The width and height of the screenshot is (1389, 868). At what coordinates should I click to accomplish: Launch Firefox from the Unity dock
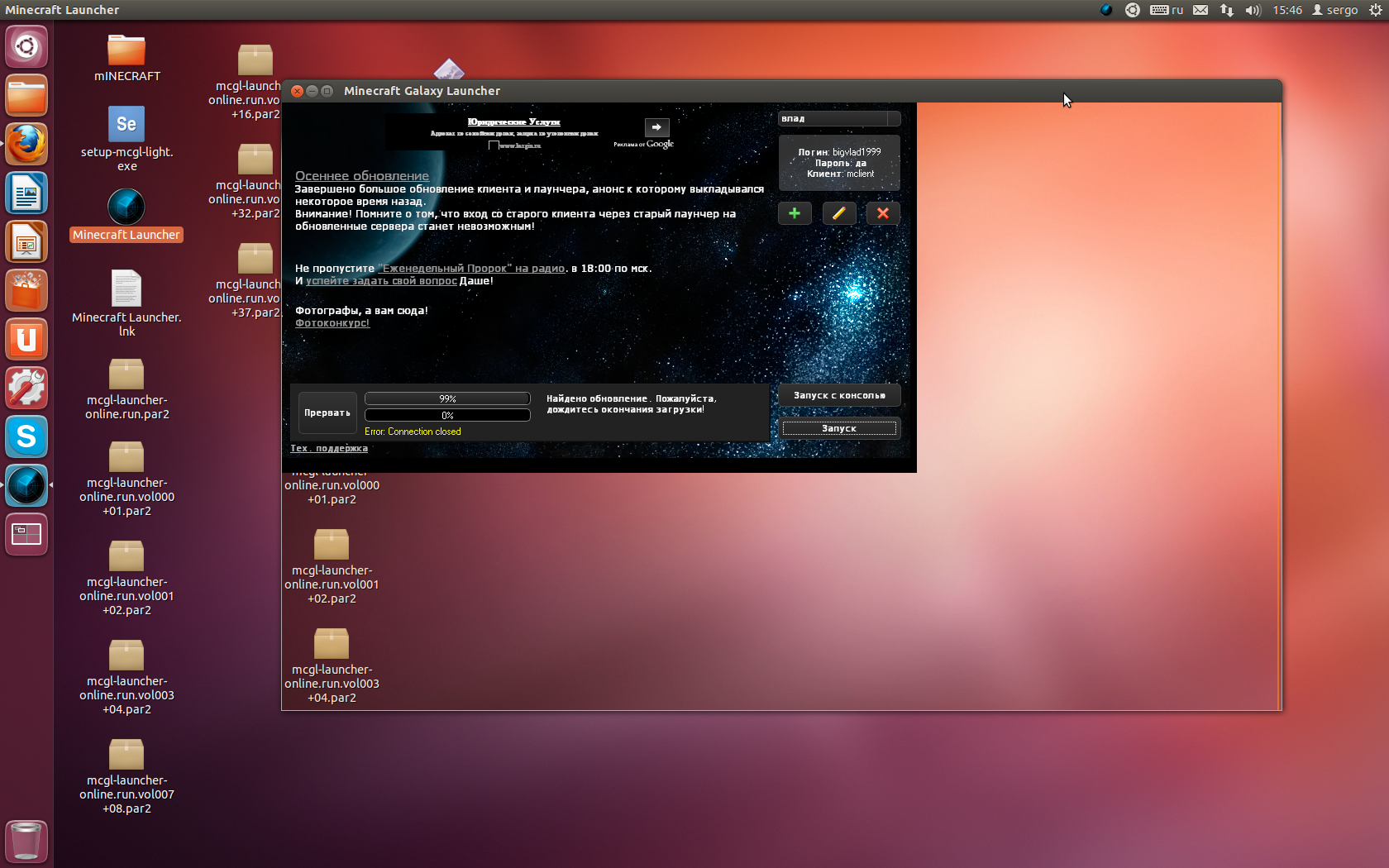coord(26,145)
